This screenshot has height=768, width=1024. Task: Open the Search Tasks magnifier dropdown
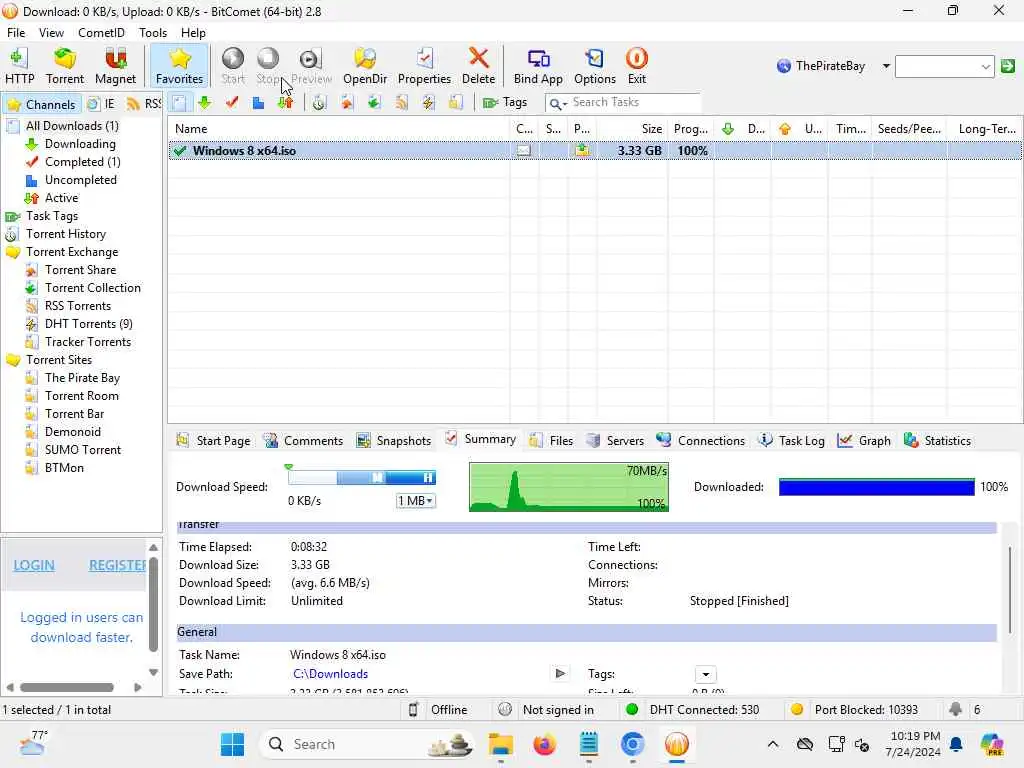click(x=558, y=103)
